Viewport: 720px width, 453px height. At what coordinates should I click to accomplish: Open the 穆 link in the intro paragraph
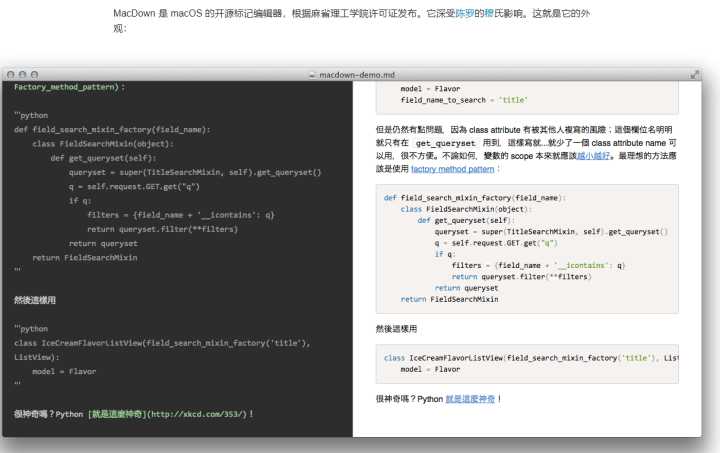[489, 13]
